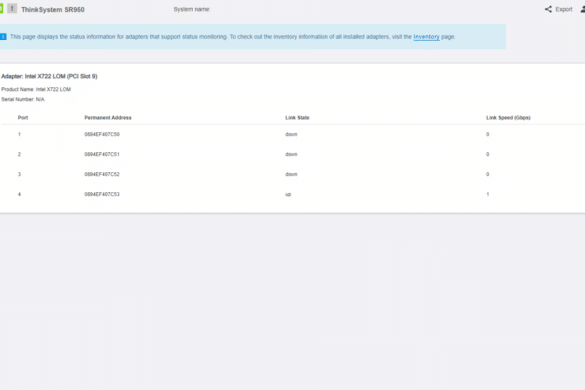Click the ThinkSystem SR950 title
This screenshot has height=390, width=585.
53,10
